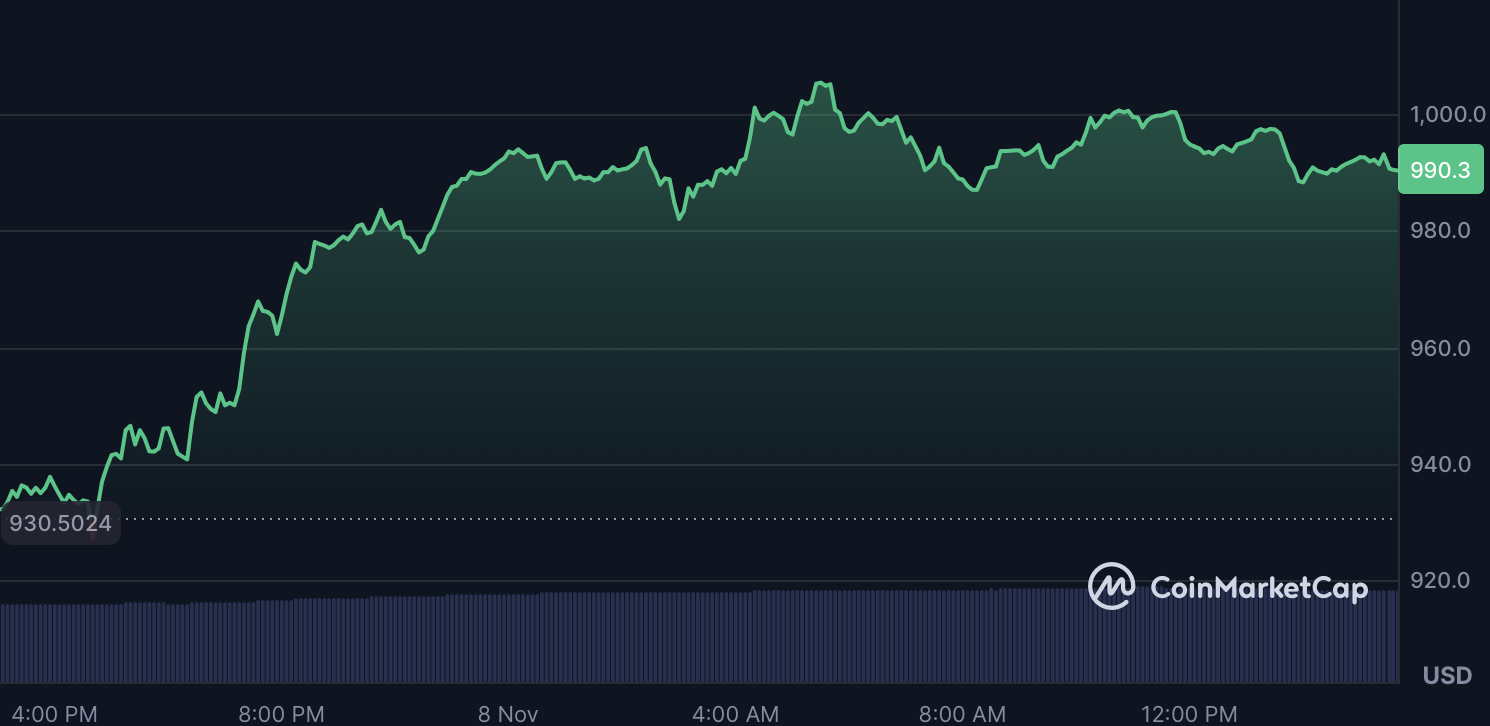This screenshot has height=726, width=1490.
Task: Select the green current price marker showing 990.3
Action: (x=1440, y=169)
